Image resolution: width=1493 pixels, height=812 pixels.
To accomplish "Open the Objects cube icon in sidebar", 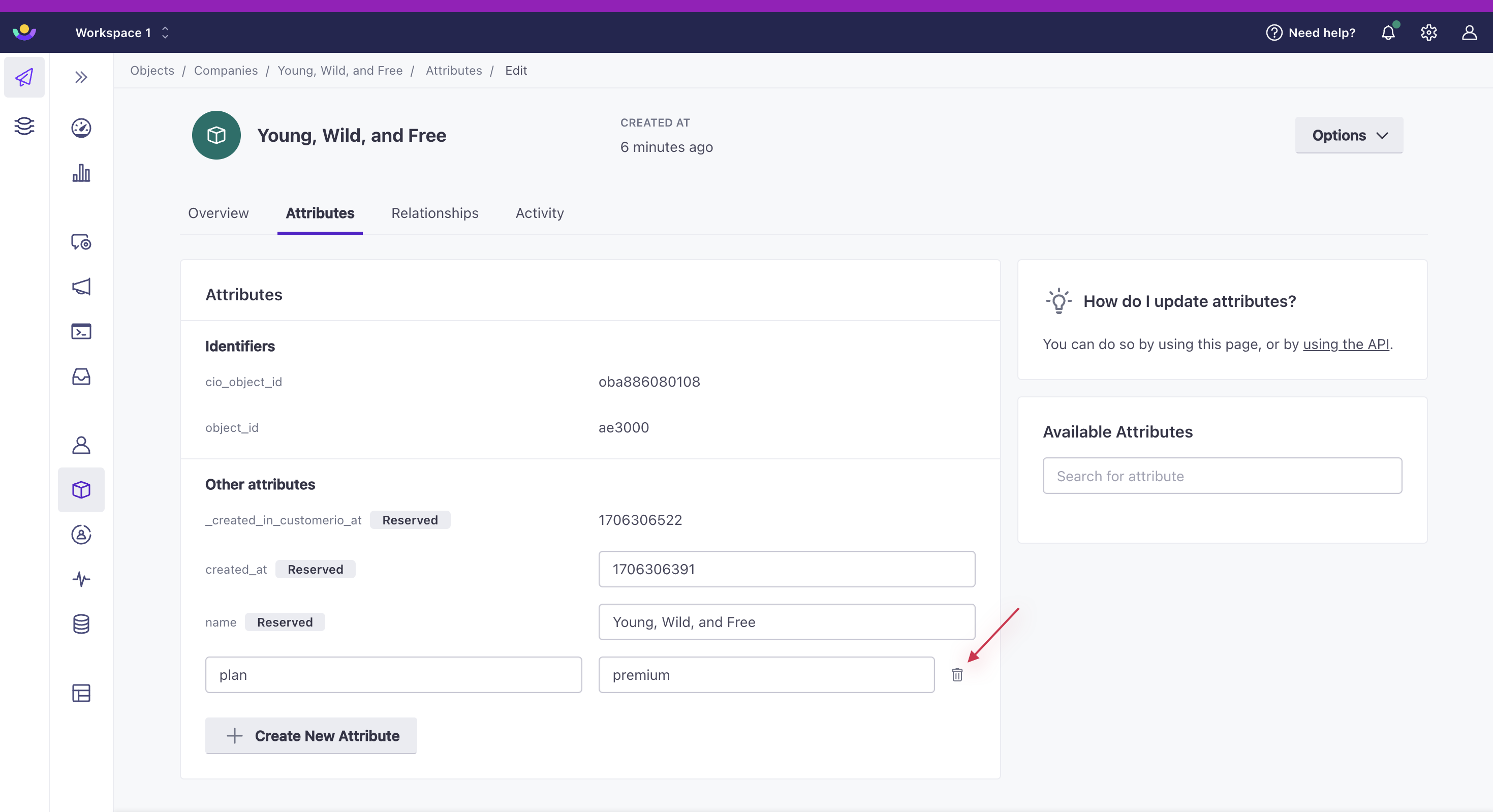I will pyautogui.click(x=81, y=490).
